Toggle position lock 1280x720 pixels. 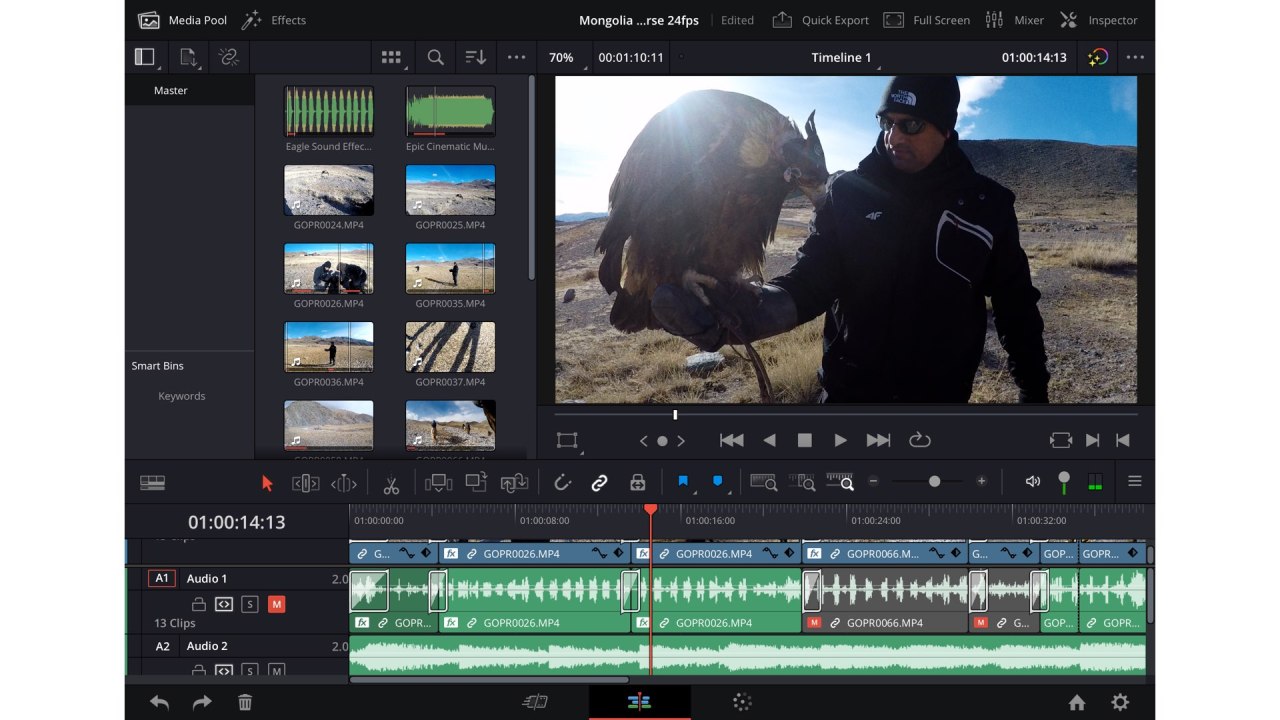(x=637, y=483)
